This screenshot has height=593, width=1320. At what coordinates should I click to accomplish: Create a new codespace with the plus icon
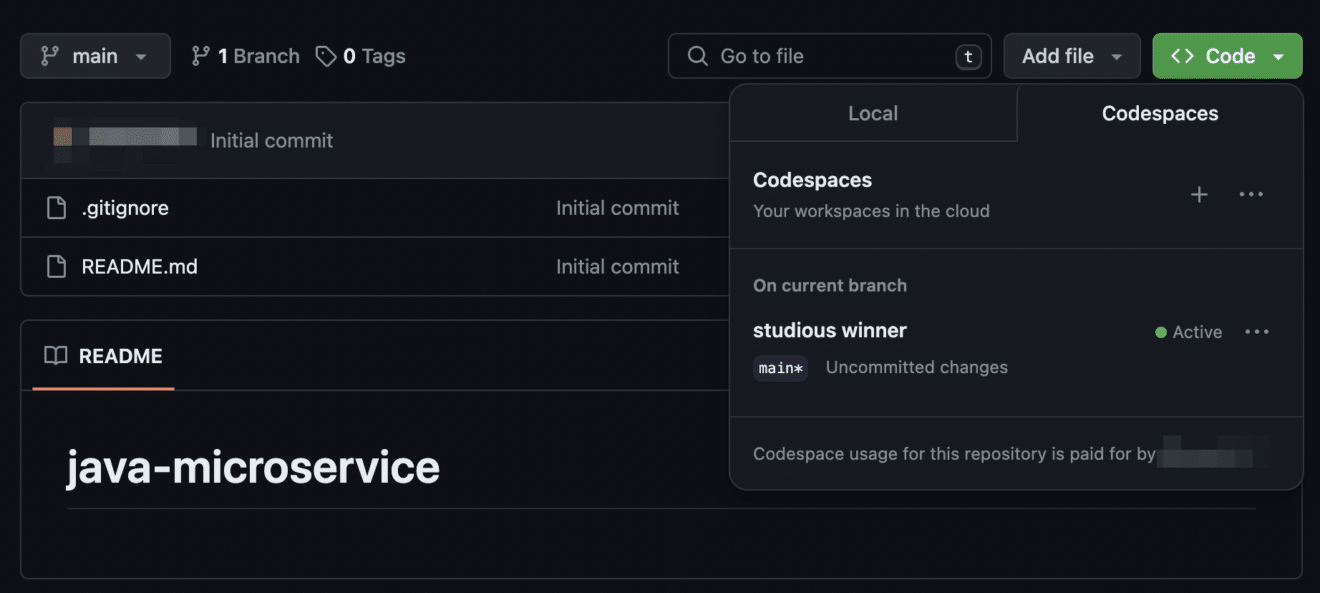tap(1199, 195)
